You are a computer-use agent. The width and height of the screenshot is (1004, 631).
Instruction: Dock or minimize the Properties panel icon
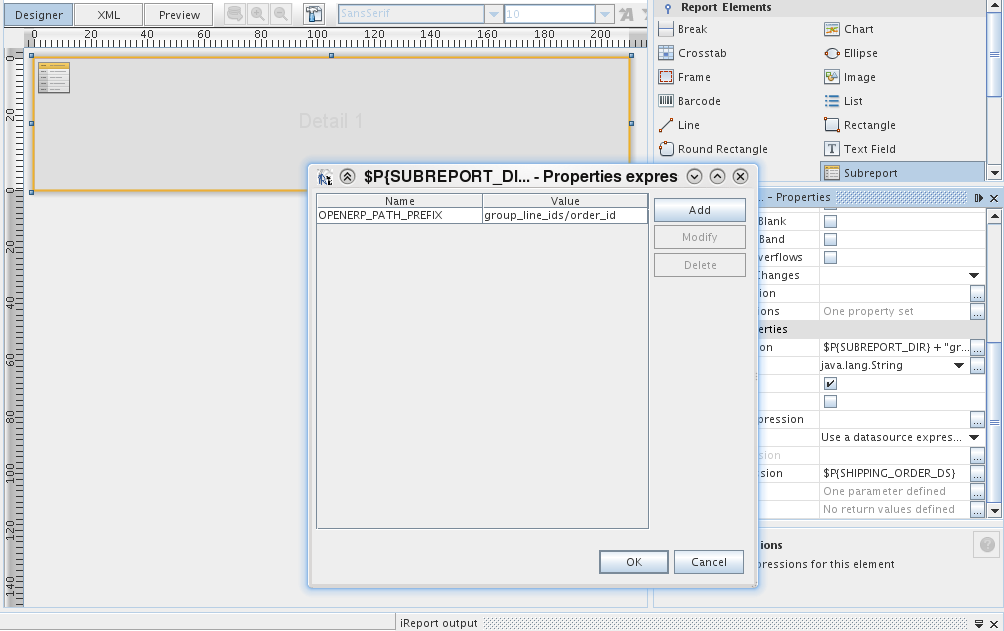(x=978, y=198)
